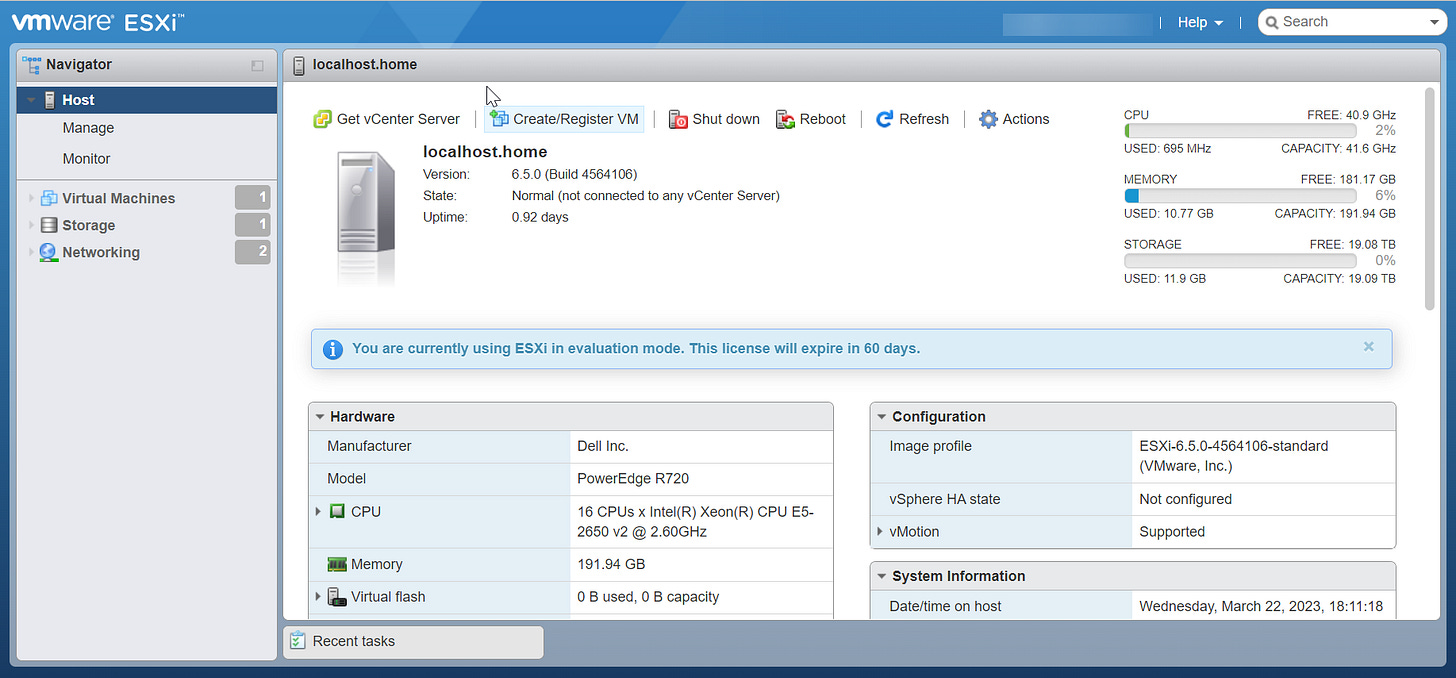Open Manage under Host
This screenshot has width=1456, height=678.
[88, 128]
